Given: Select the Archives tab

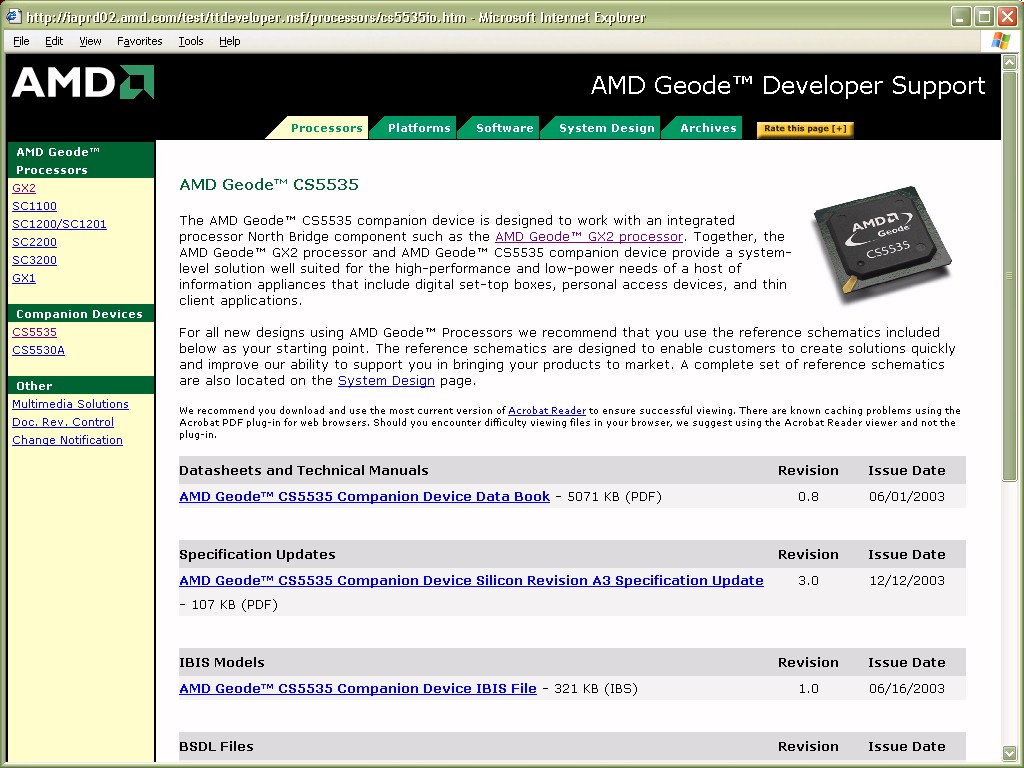Looking at the screenshot, I should pos(708,128).
